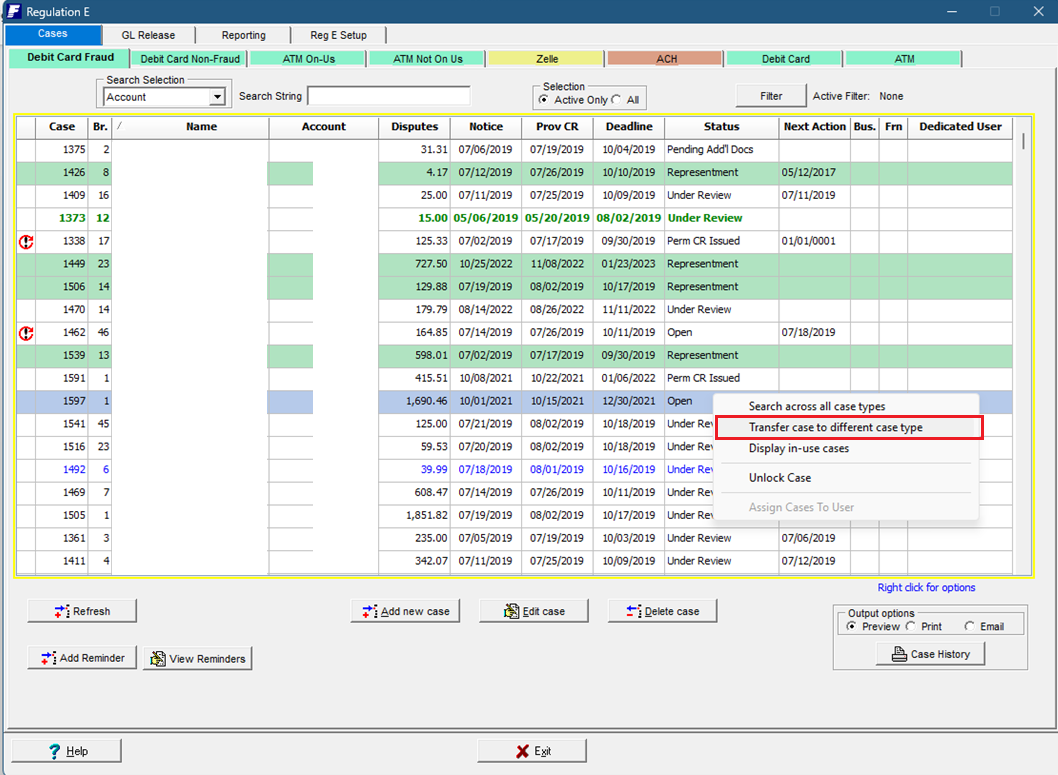
Task: Choose Unlock Case from context menu
Action: [779, 478]
